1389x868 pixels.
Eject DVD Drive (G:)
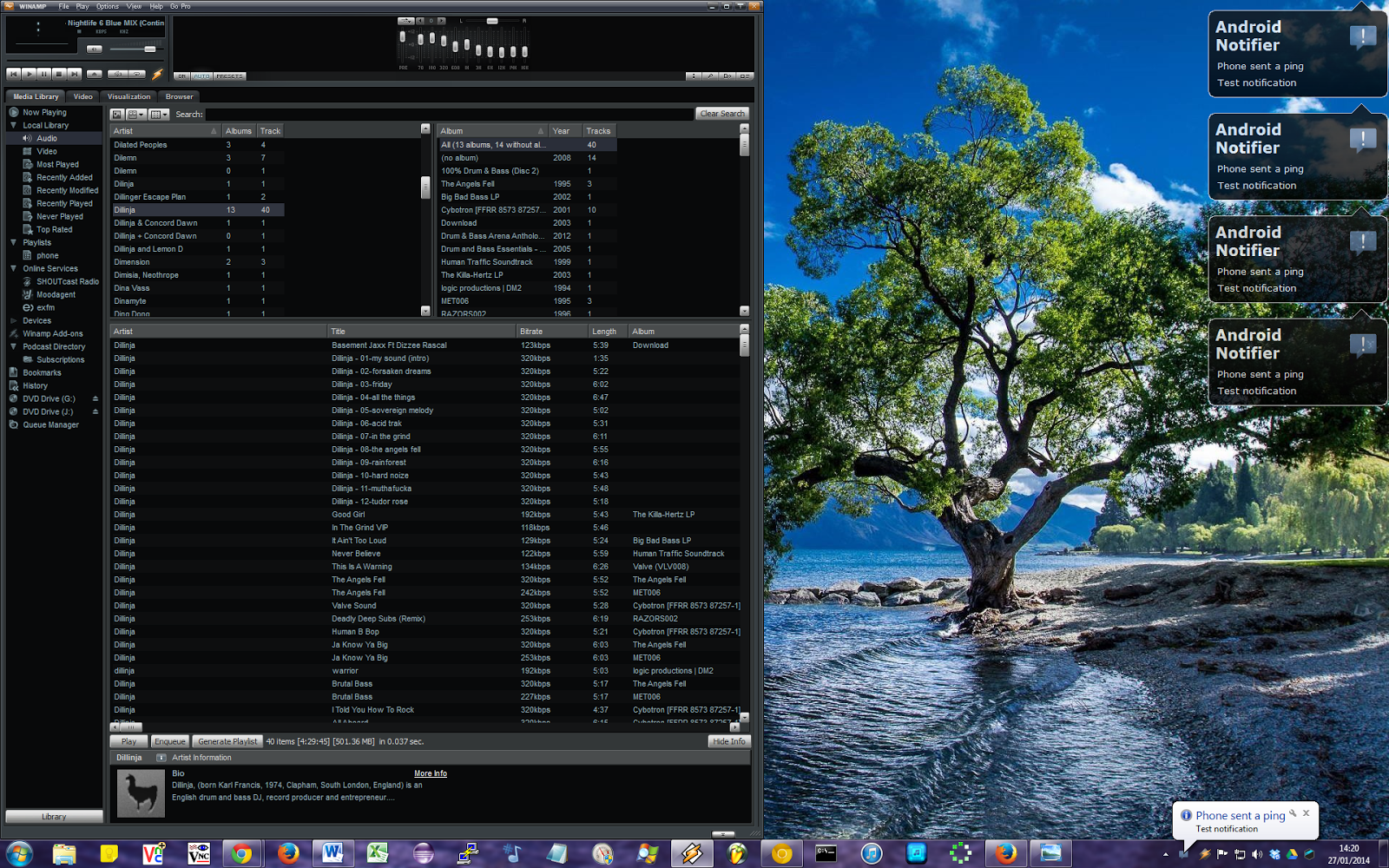coord(95,398)
